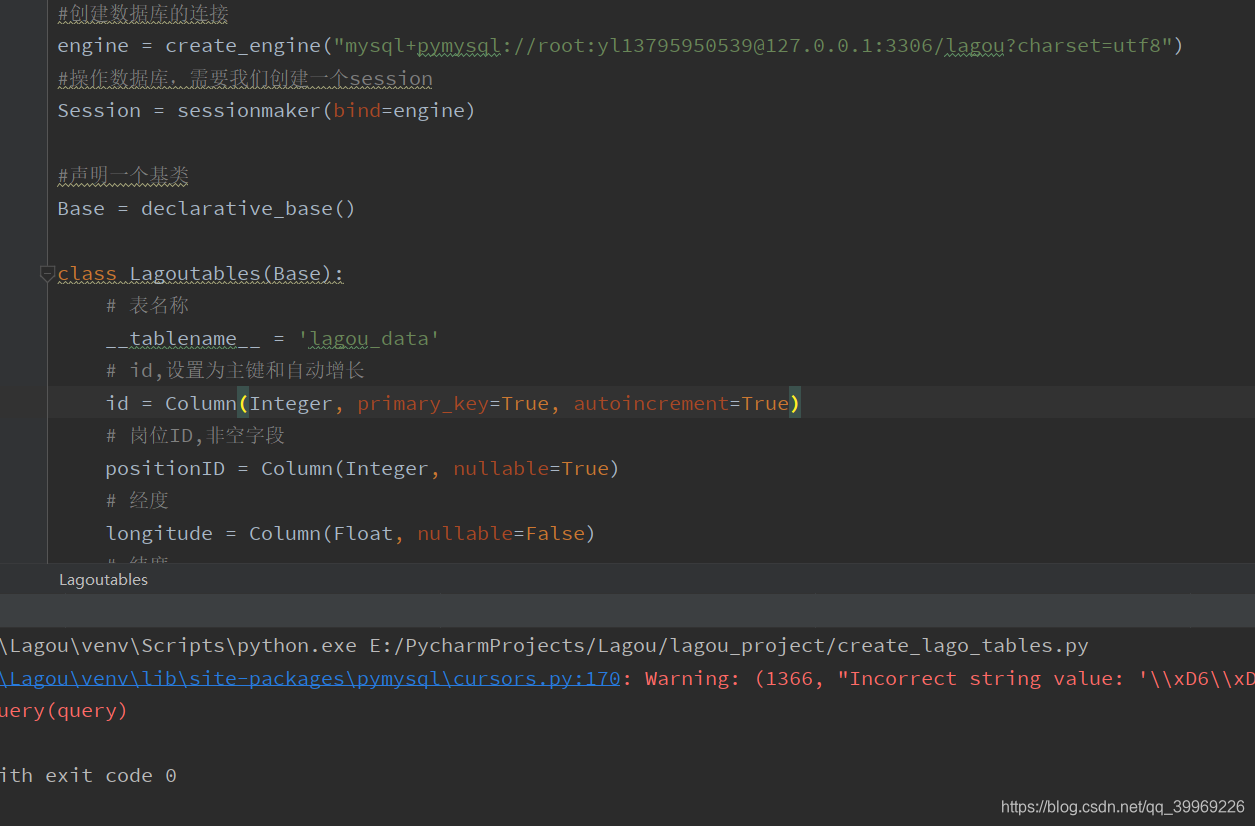This screenshot has height=826, width=1255.
Task: Click the comment '#声明一个基类'
Action: [123, 176]
